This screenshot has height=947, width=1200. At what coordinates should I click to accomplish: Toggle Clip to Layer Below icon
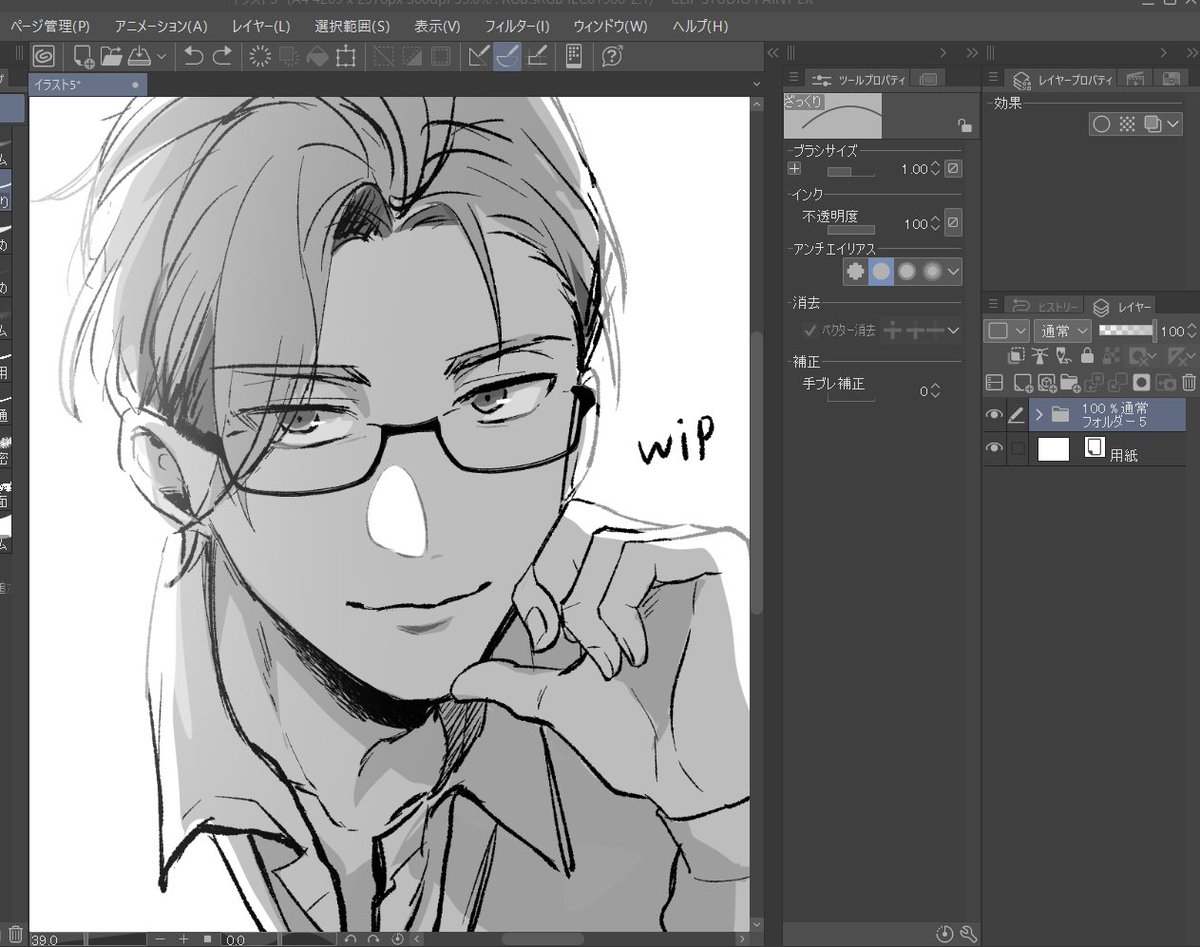[1017, 355]
